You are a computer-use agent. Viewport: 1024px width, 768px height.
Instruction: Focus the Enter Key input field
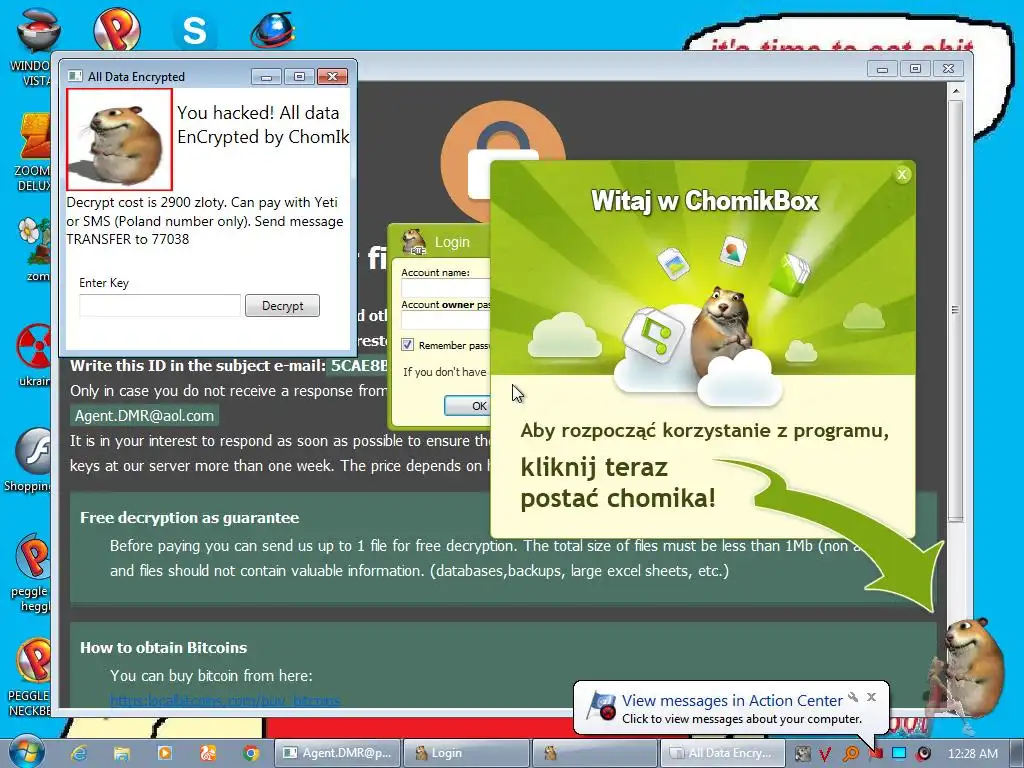[160, 306]
